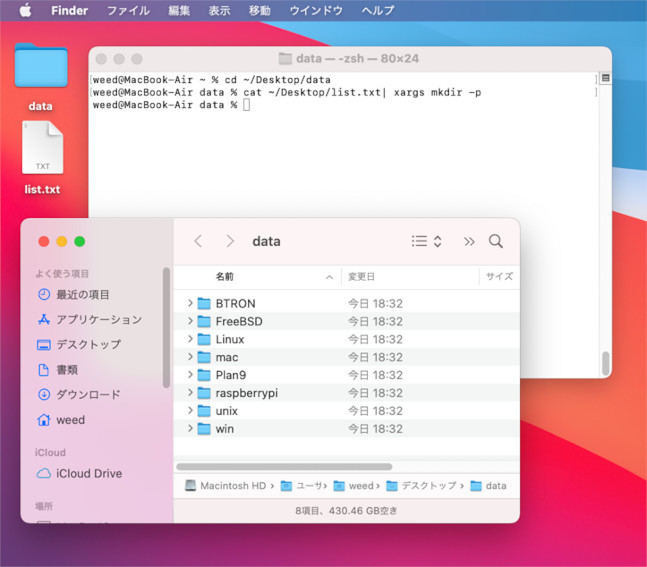Open ダウンロード in the sidebar
The image size is (647, 567).
[x=78, y=395]
